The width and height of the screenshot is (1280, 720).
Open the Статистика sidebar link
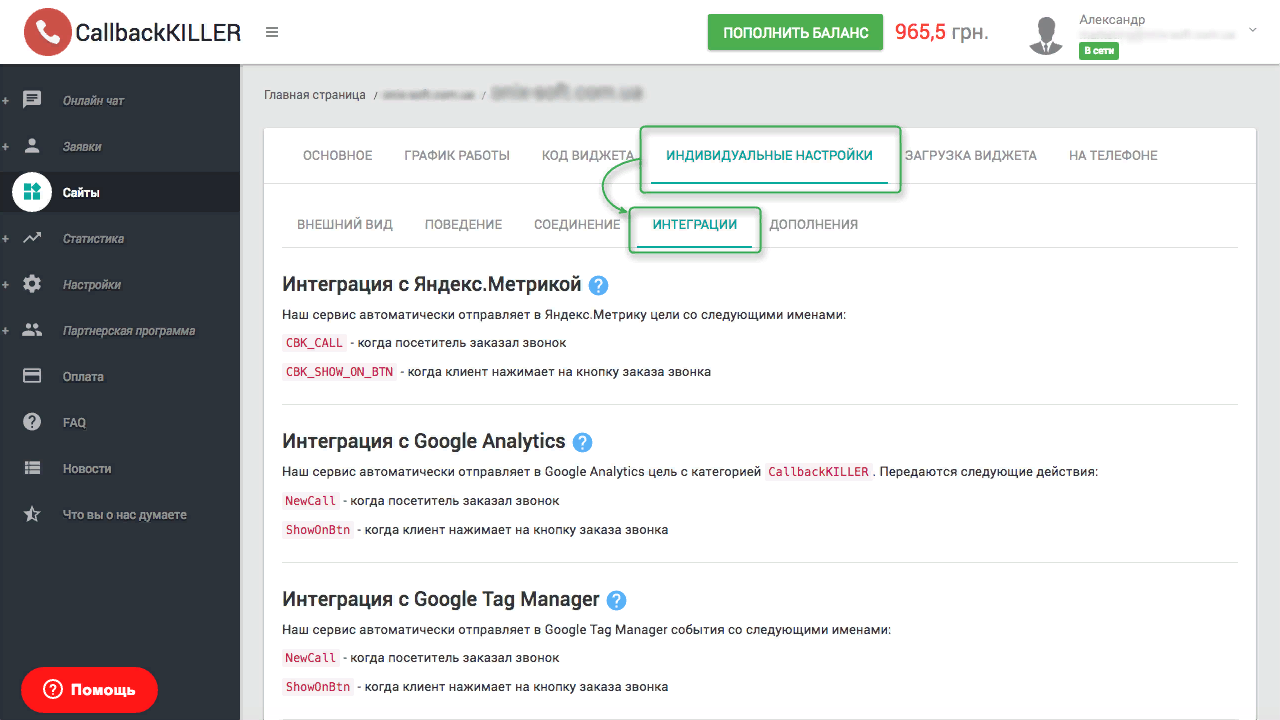[x=93, y=239]
